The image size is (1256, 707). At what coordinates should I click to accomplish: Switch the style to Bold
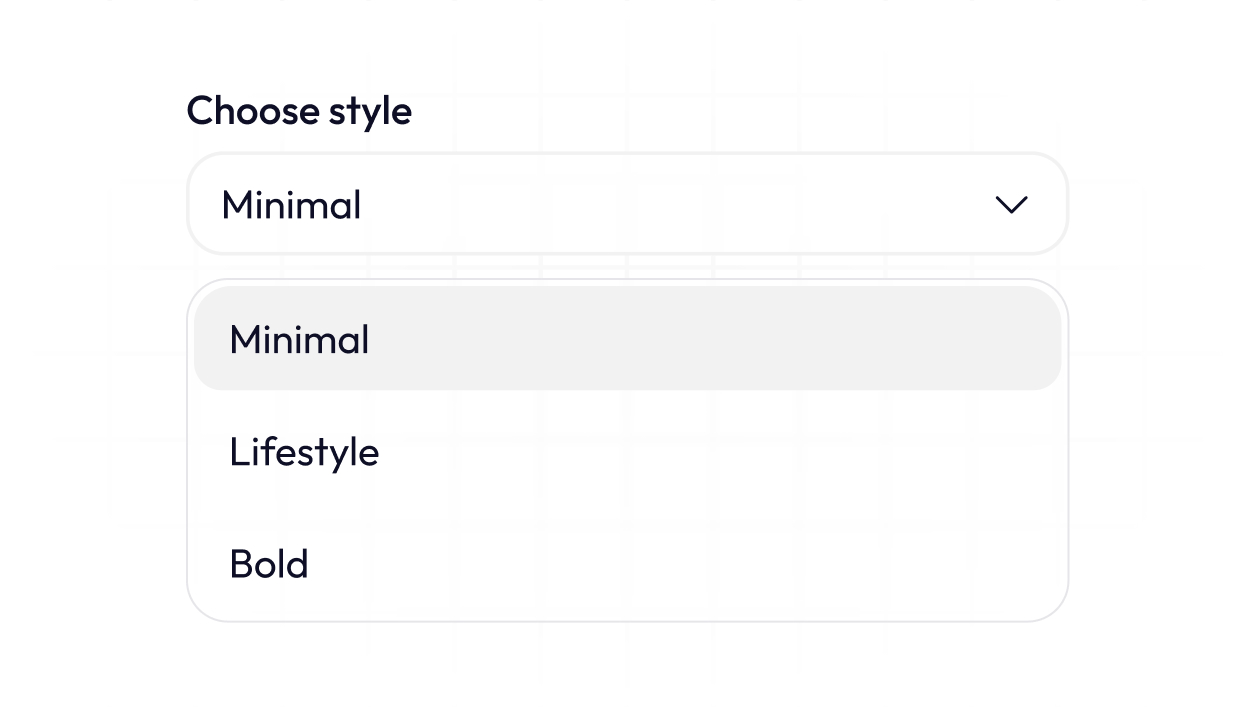coord(627,564)
